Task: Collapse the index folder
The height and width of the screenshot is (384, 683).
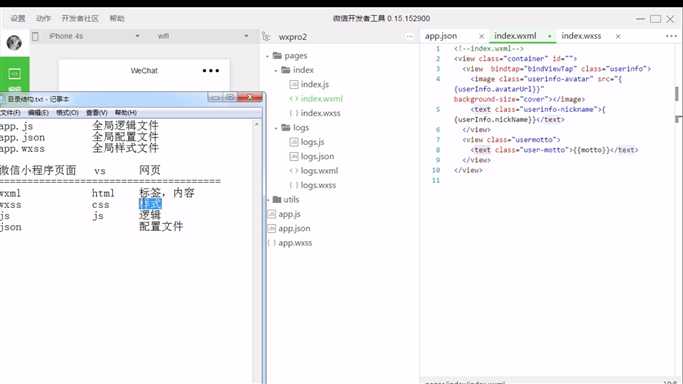Action: click(276, 71)
